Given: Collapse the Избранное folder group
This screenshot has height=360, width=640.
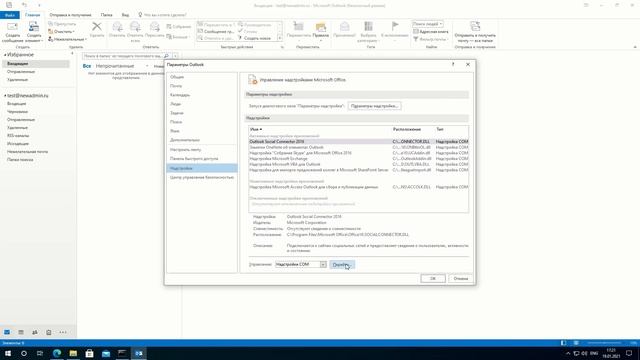Looking at the screenshot, I should 5,55.
